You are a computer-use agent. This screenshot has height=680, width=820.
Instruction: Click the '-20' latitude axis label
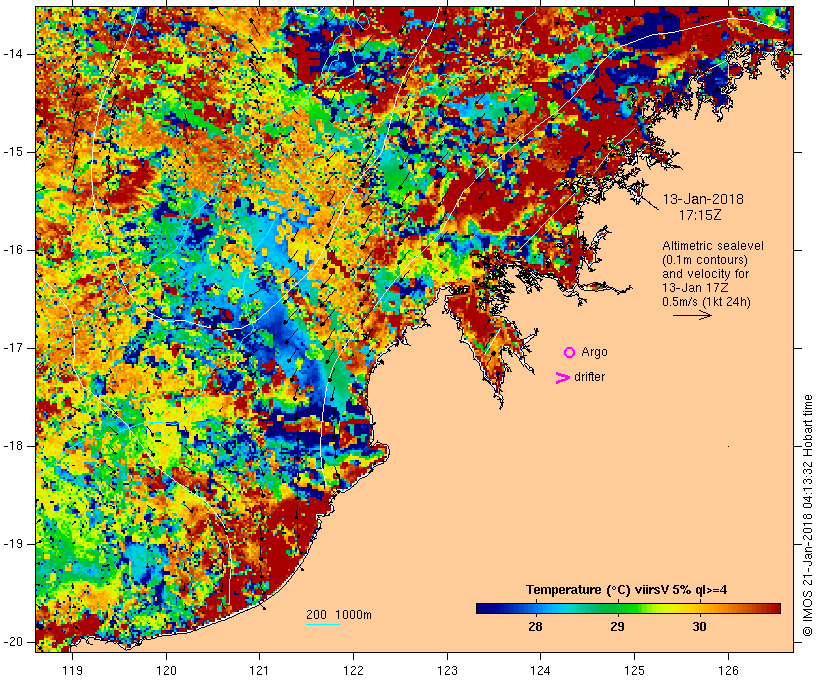click(x=13, y=642)
